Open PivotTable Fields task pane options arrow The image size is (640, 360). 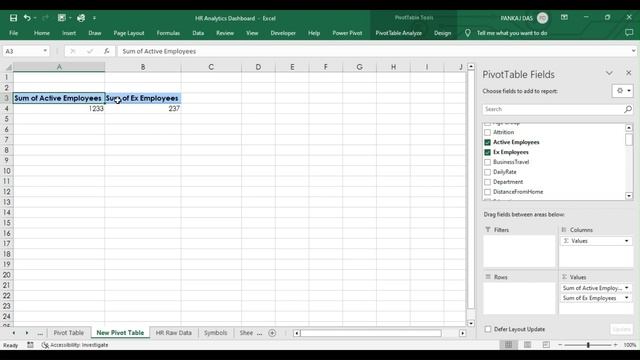609,73
